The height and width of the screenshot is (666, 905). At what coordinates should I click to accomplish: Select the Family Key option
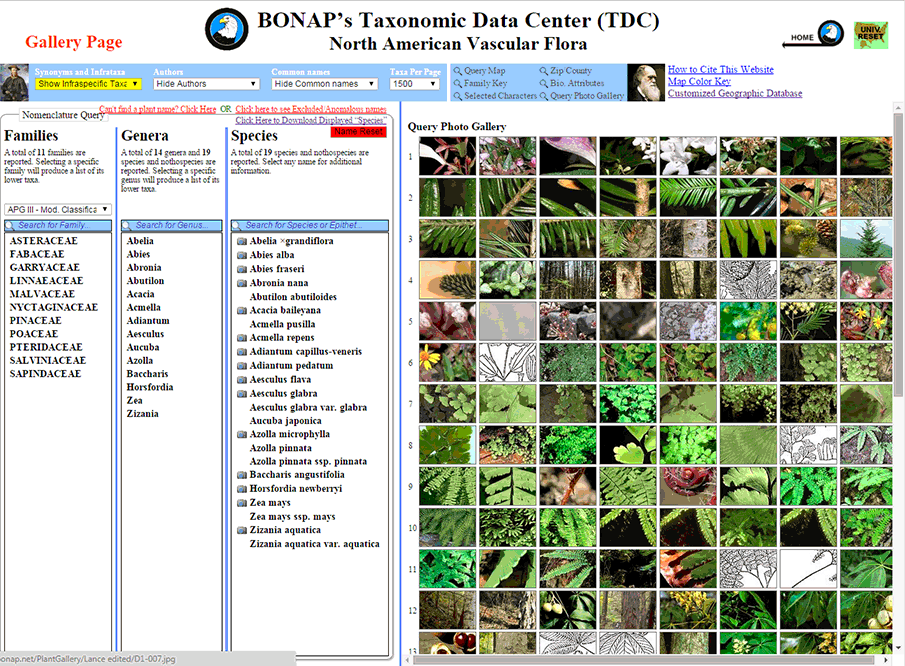484,84
